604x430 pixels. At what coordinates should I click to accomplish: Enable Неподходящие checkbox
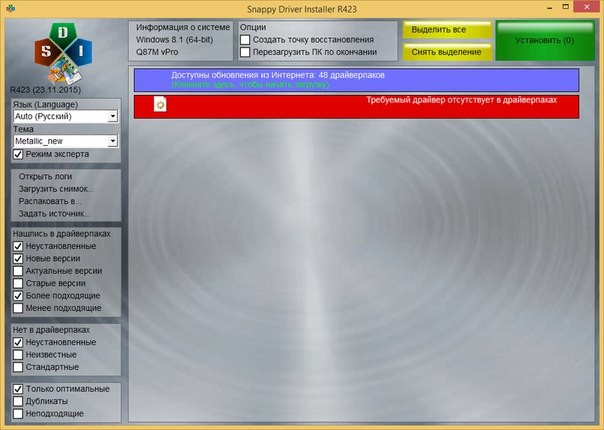pos(18,413)
